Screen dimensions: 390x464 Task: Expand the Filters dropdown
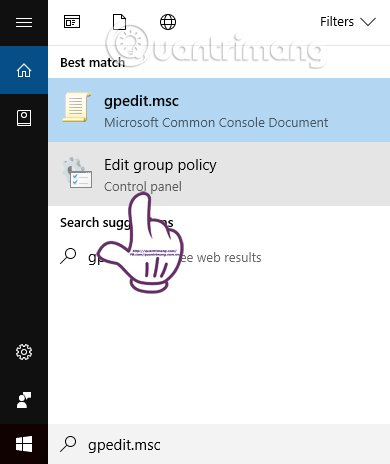point(348,22)
